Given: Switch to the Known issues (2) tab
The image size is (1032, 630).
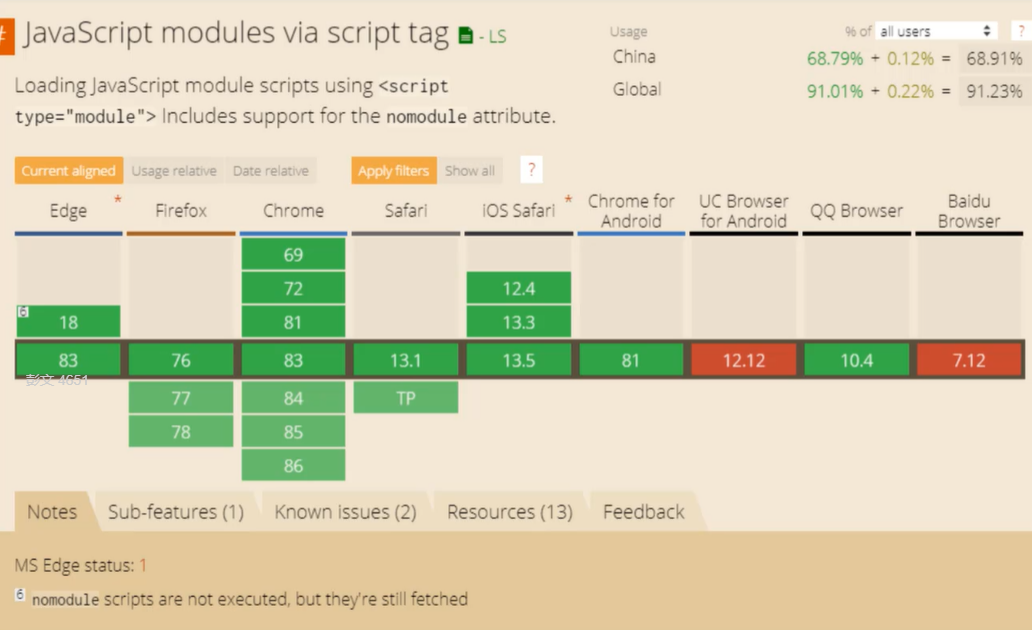Looking at the screenshot, I should point(345,512).
